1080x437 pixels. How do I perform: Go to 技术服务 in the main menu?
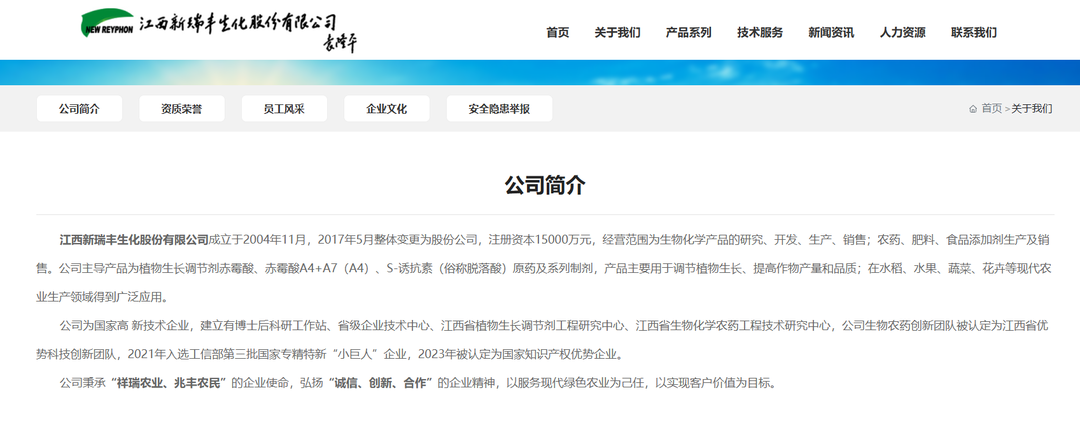click(760, 32)
